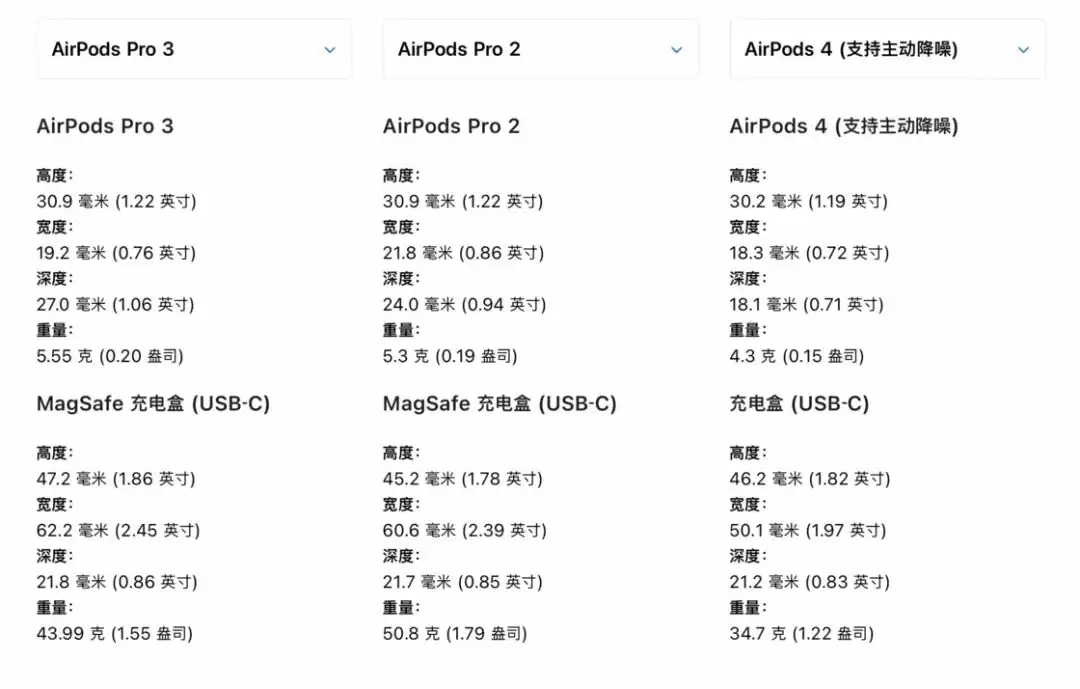Screen dimensions: 1080x689
Task: Click the chevron arrow in AirPods Pro 2 selector
Action: [677, 50]
